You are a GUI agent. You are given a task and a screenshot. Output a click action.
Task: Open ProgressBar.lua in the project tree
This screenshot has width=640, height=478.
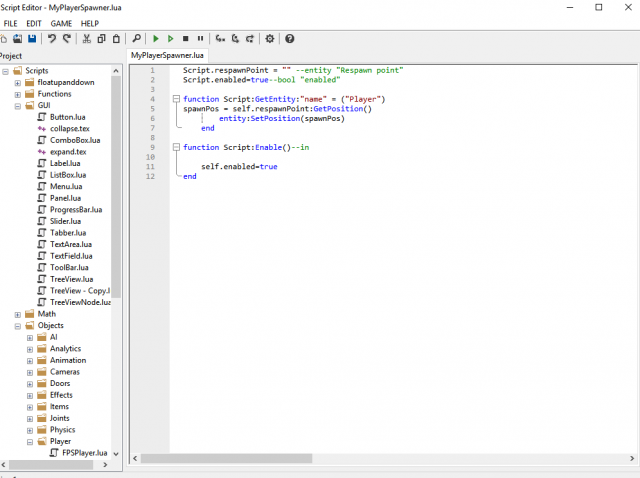(74, 209)
